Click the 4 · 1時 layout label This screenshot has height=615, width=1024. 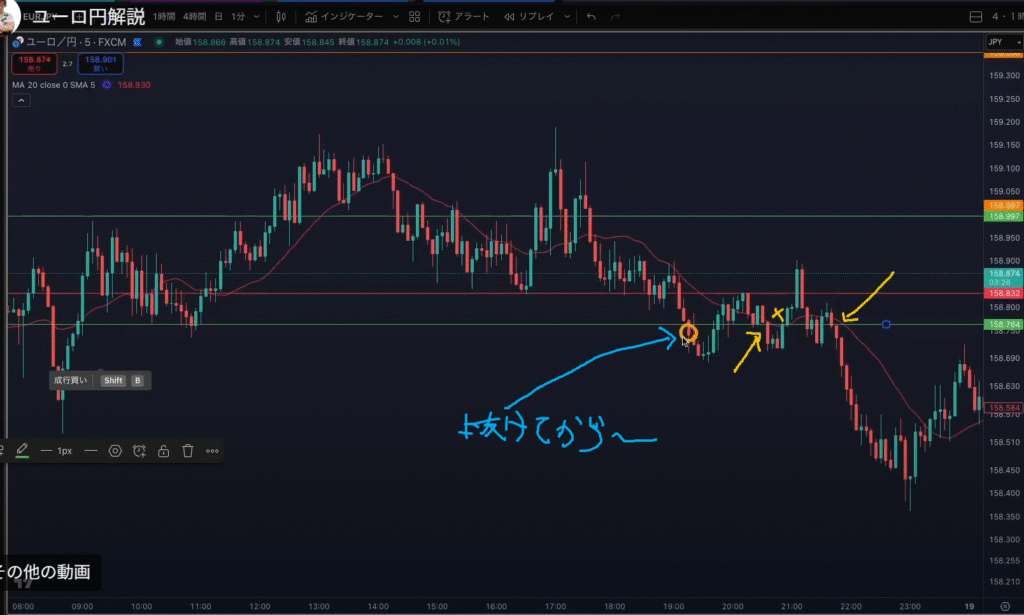(1007, 17)
